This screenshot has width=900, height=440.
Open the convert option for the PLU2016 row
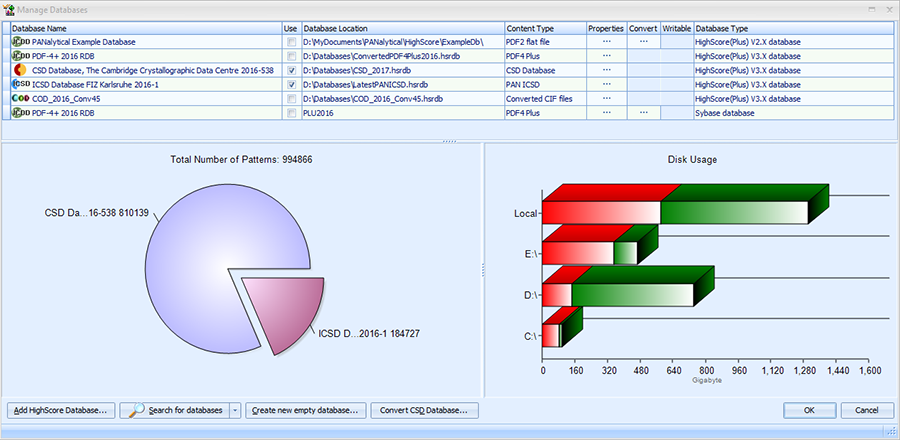click(x=643, y=113)
